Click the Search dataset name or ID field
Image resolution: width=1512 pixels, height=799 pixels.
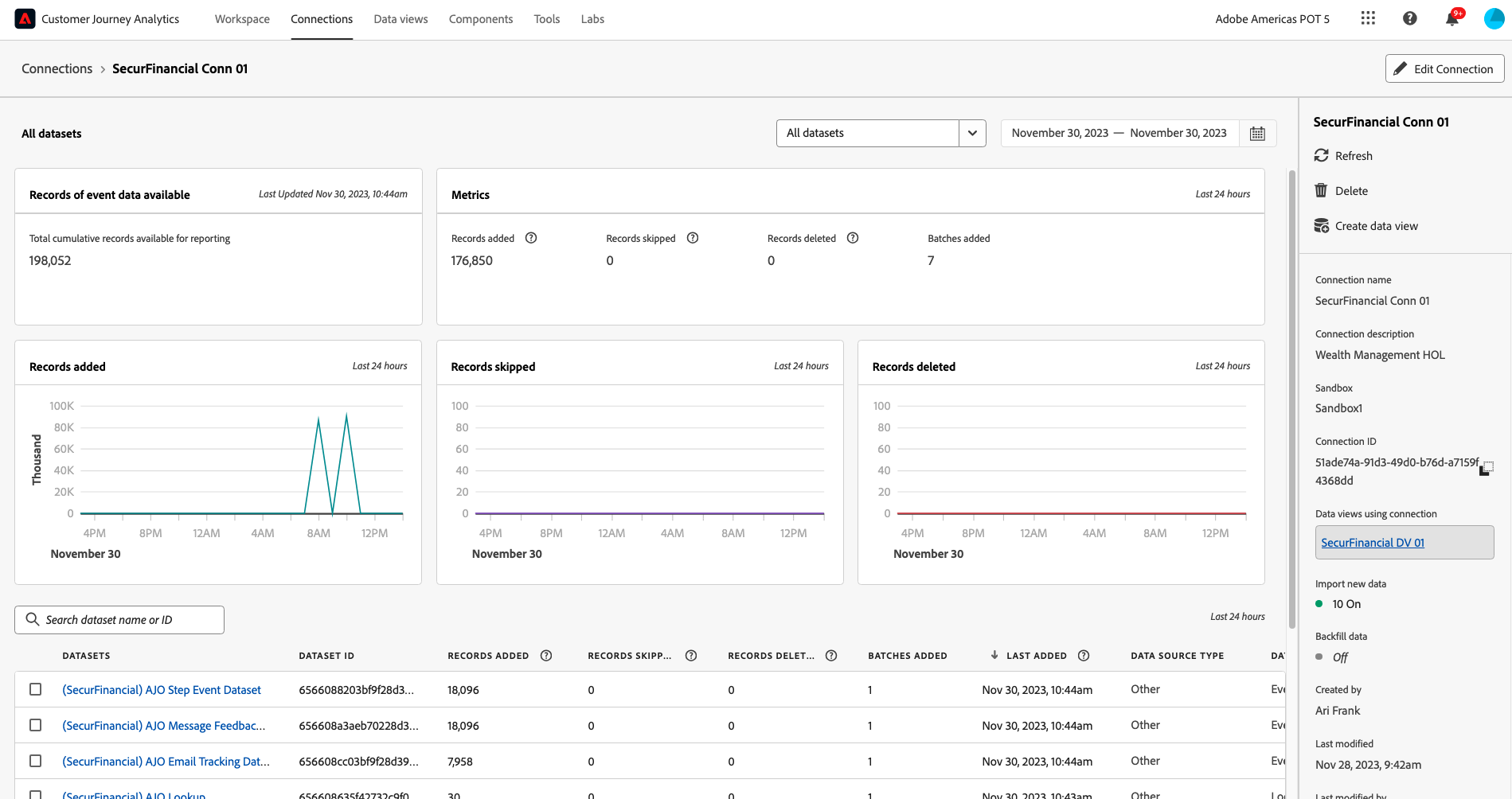pyautogui.click(x=119, y=620)
